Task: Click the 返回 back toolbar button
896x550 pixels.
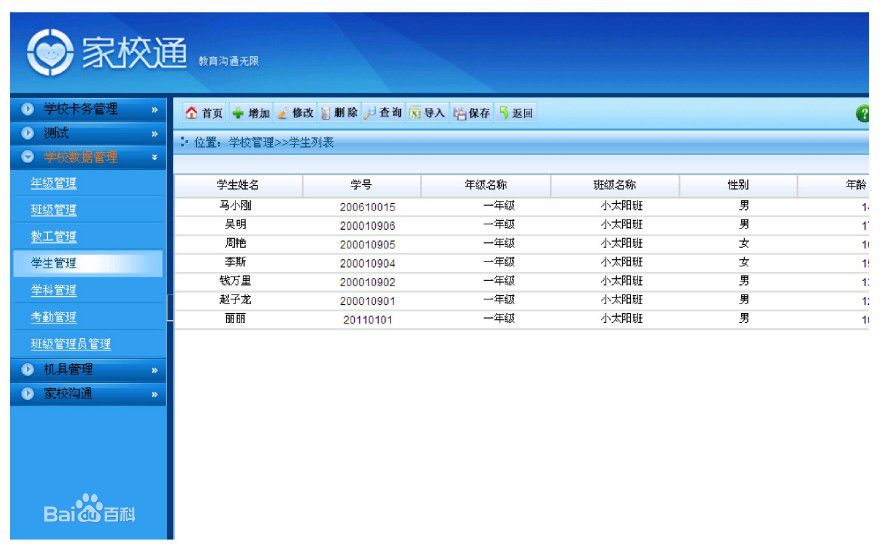Action: click(x=515, y=113)
